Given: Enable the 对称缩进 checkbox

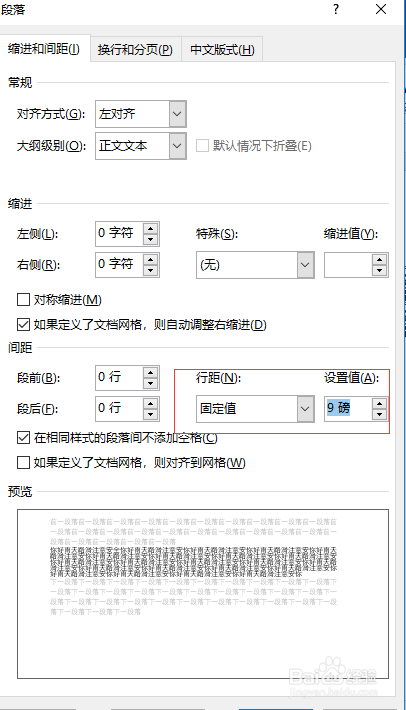Looking at the screenshot, I should [23, 300].
